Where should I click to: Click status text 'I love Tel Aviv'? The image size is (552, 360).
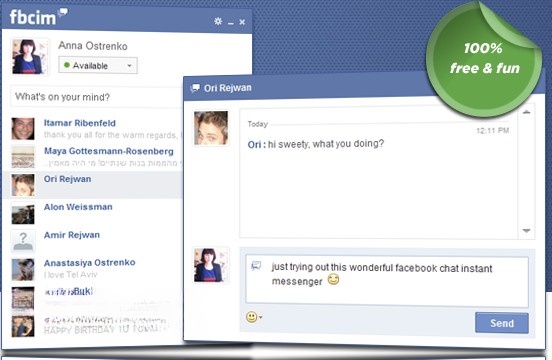(70, 274)
